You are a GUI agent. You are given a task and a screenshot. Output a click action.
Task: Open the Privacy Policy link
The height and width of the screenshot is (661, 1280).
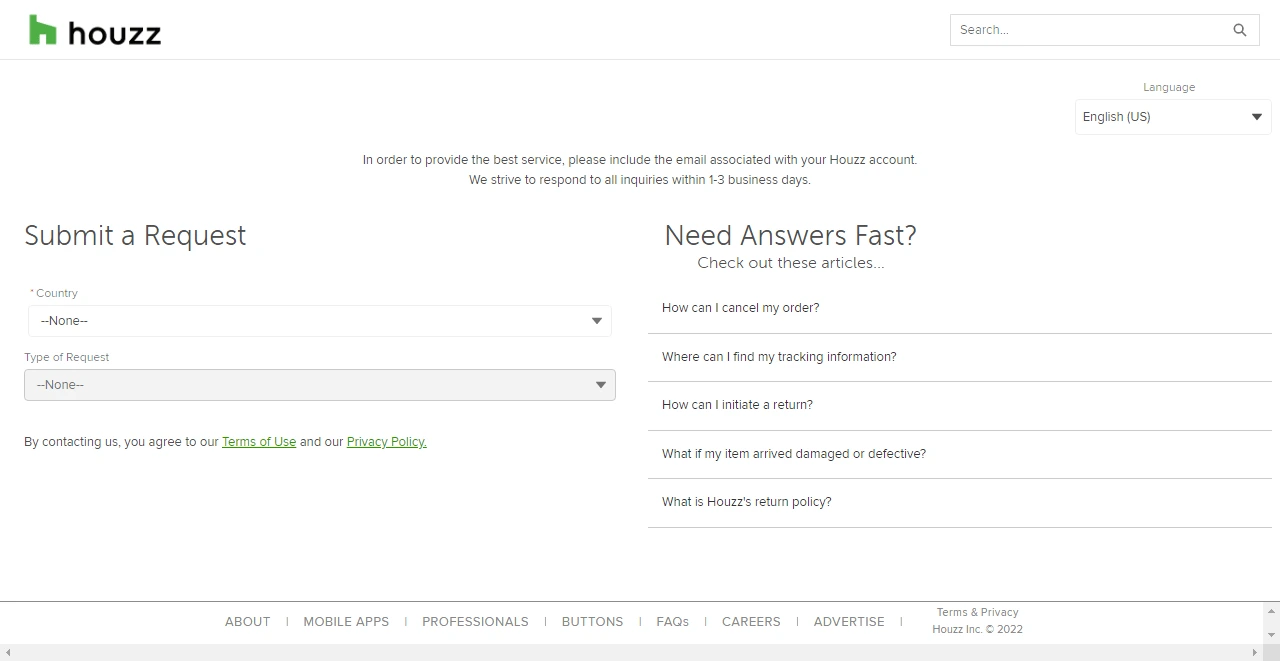386,442
